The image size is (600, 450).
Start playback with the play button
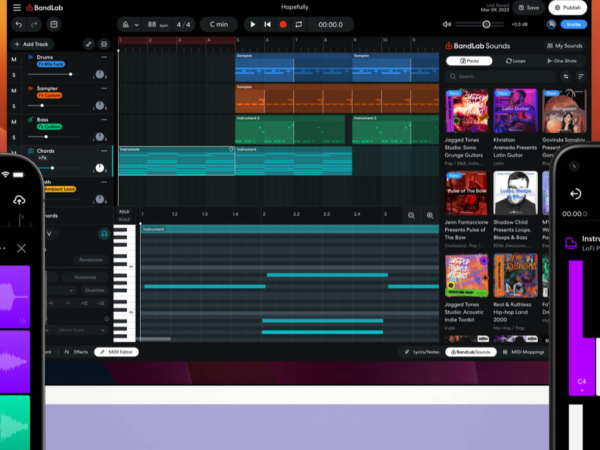pyautogui.click(x=253, y=24)
